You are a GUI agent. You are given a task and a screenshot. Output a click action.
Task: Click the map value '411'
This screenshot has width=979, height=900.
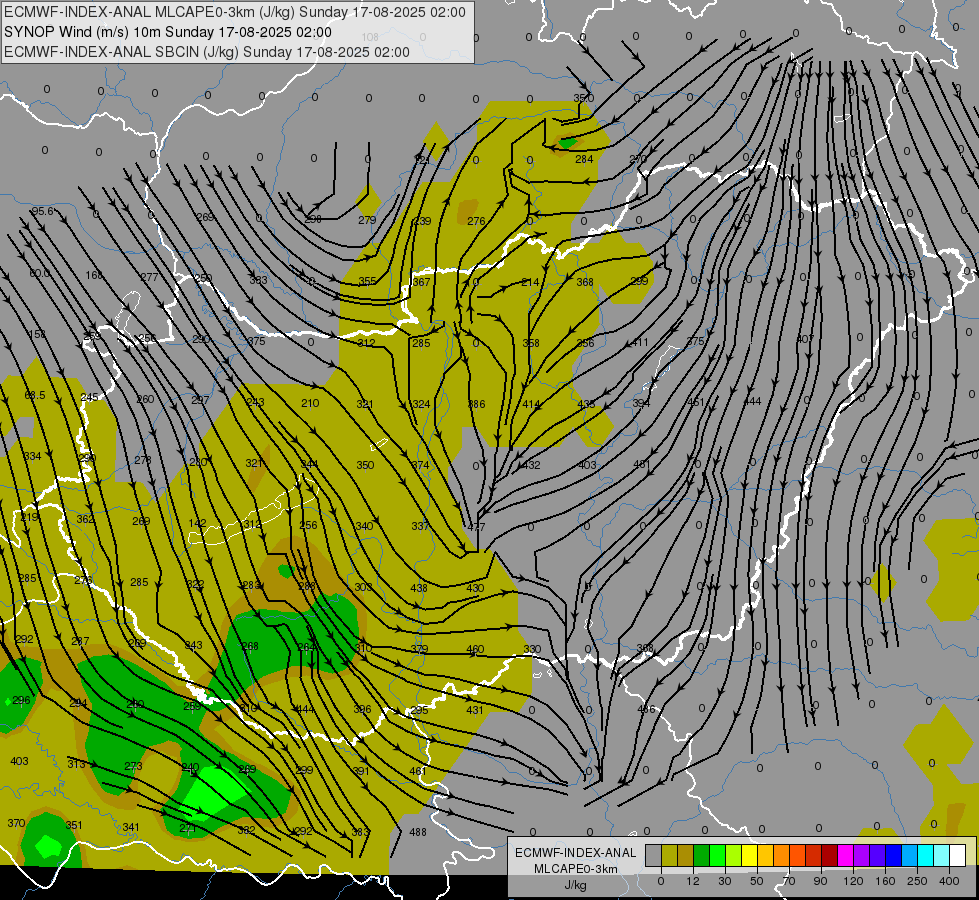tap(640, 342)
